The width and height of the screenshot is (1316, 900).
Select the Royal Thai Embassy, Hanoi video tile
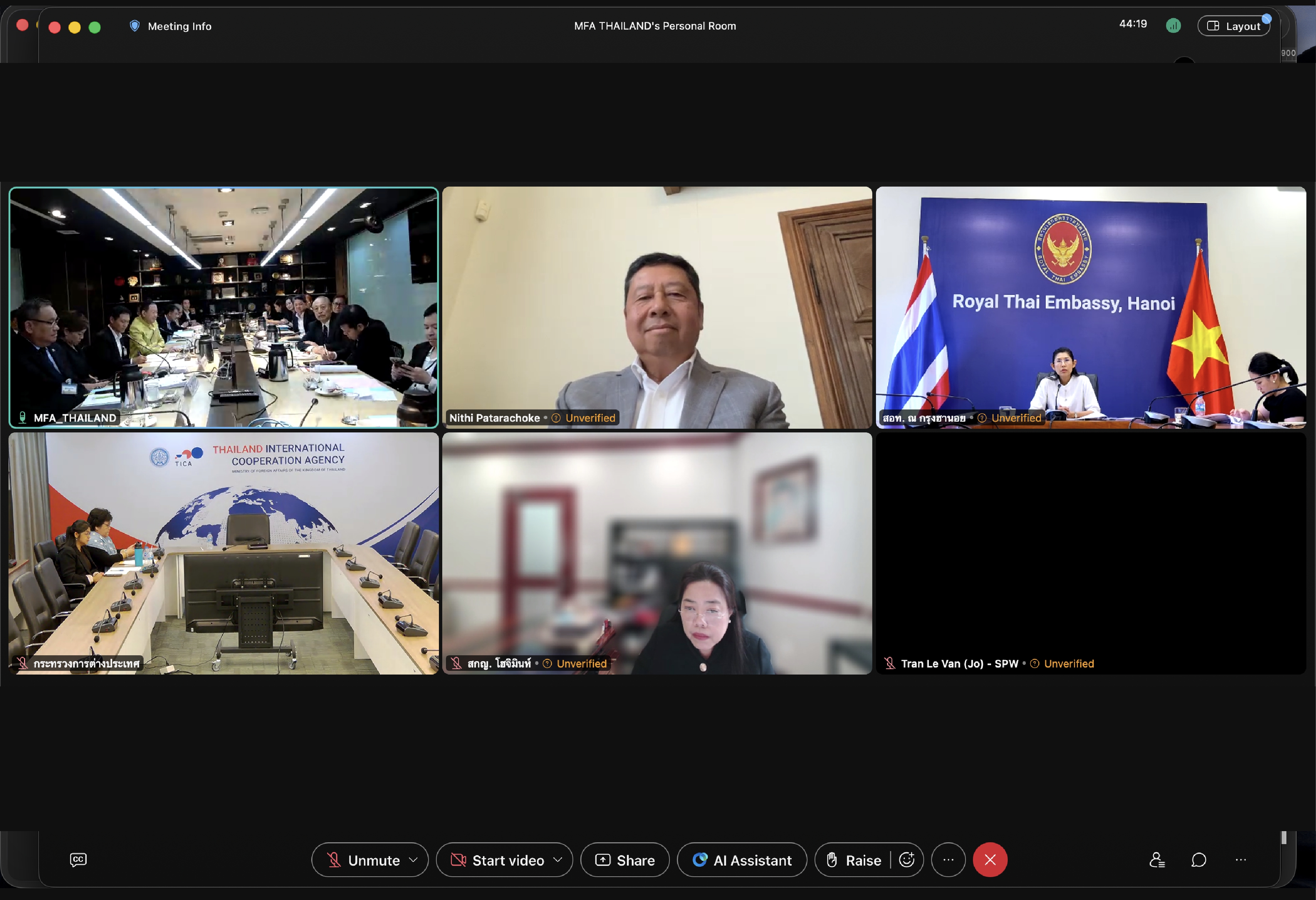tap(1091, 307)
